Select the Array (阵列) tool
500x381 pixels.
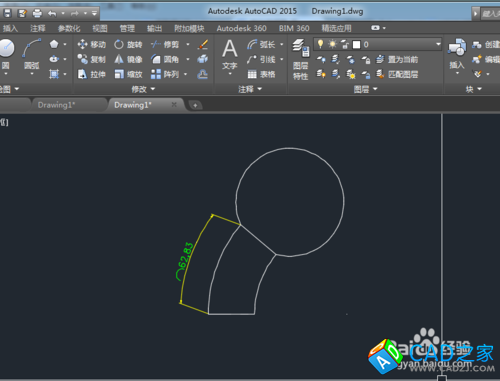[165, 74]
